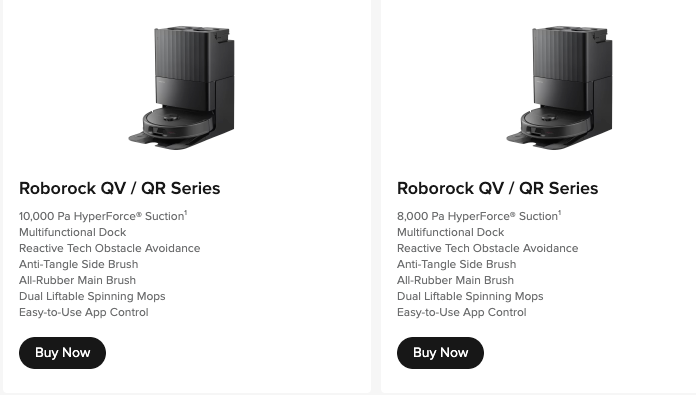This screenshot has height=395, width=696.
Task: Click the footnote 1 after 10,000 Pa suction
Action: (x=186, y=213)
